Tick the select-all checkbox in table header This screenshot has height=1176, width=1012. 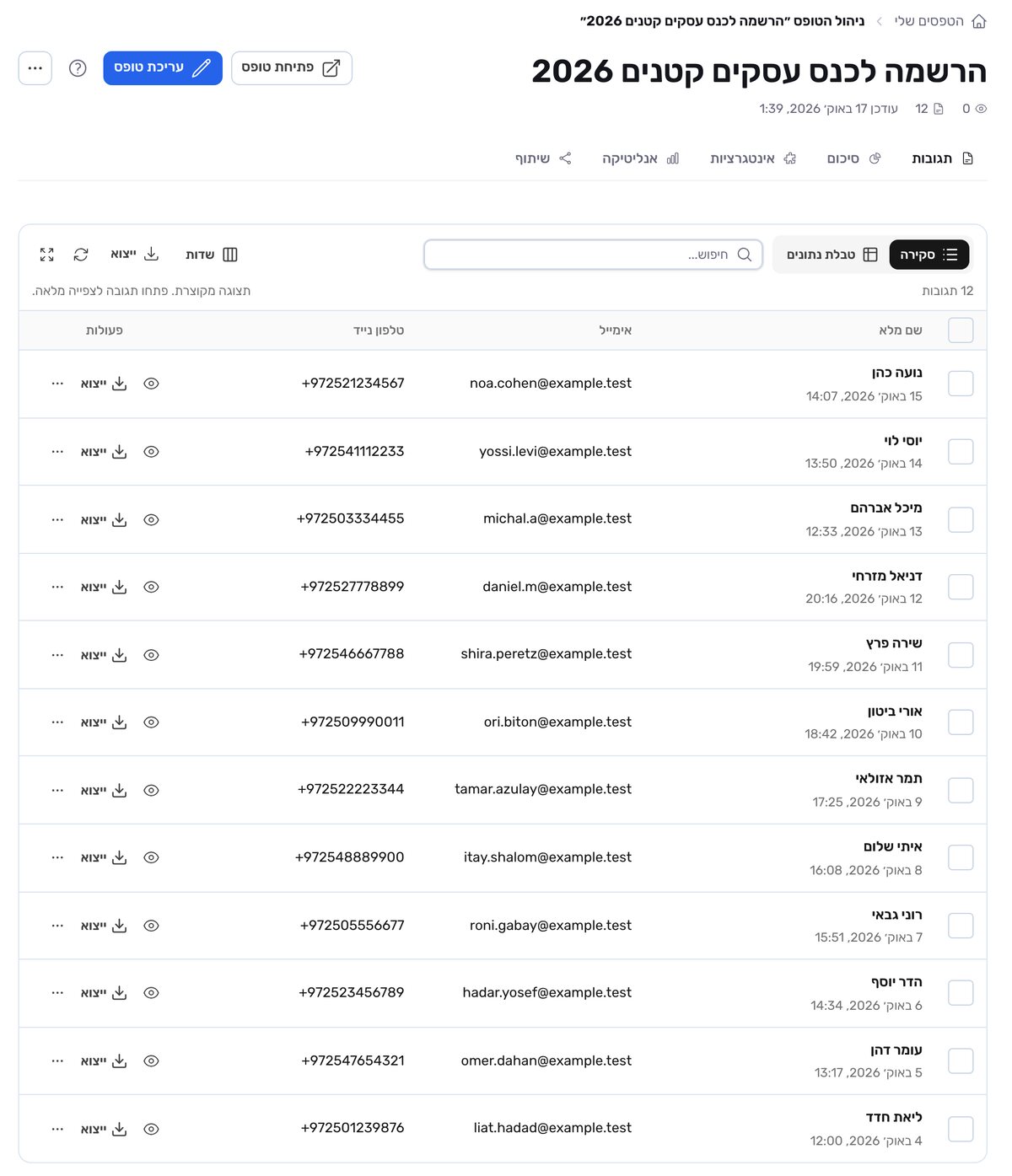[x=961, y=330]
